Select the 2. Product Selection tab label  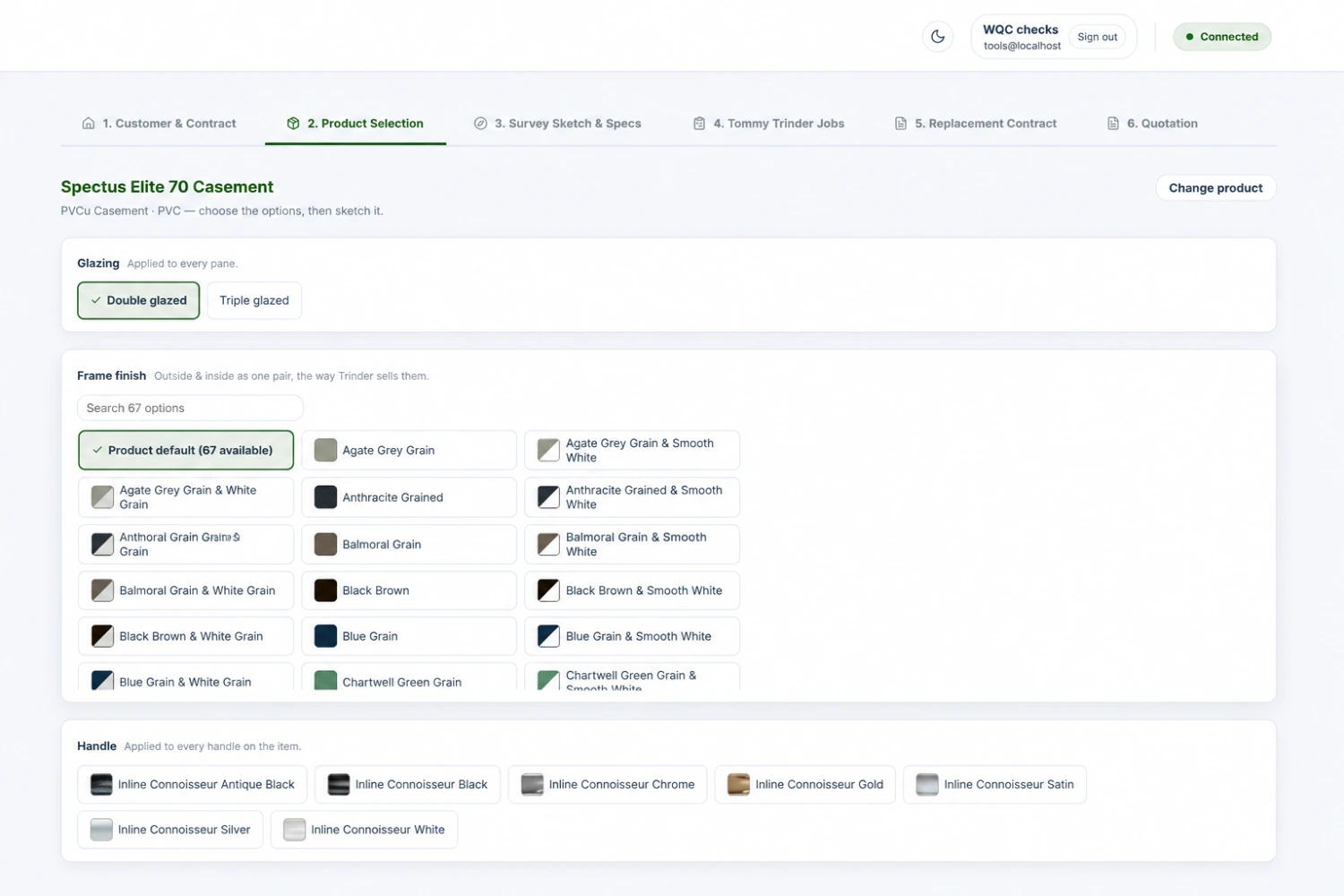[366, 124]
